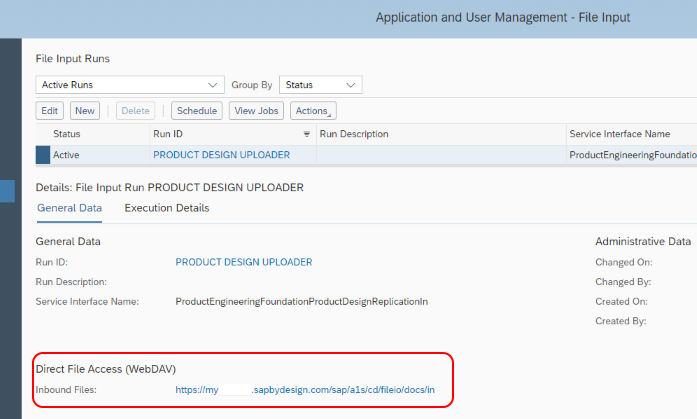Viewport: 697px width, 419px height.
Task: Click the Service Interface Name column header
Action: click(619, 134)
